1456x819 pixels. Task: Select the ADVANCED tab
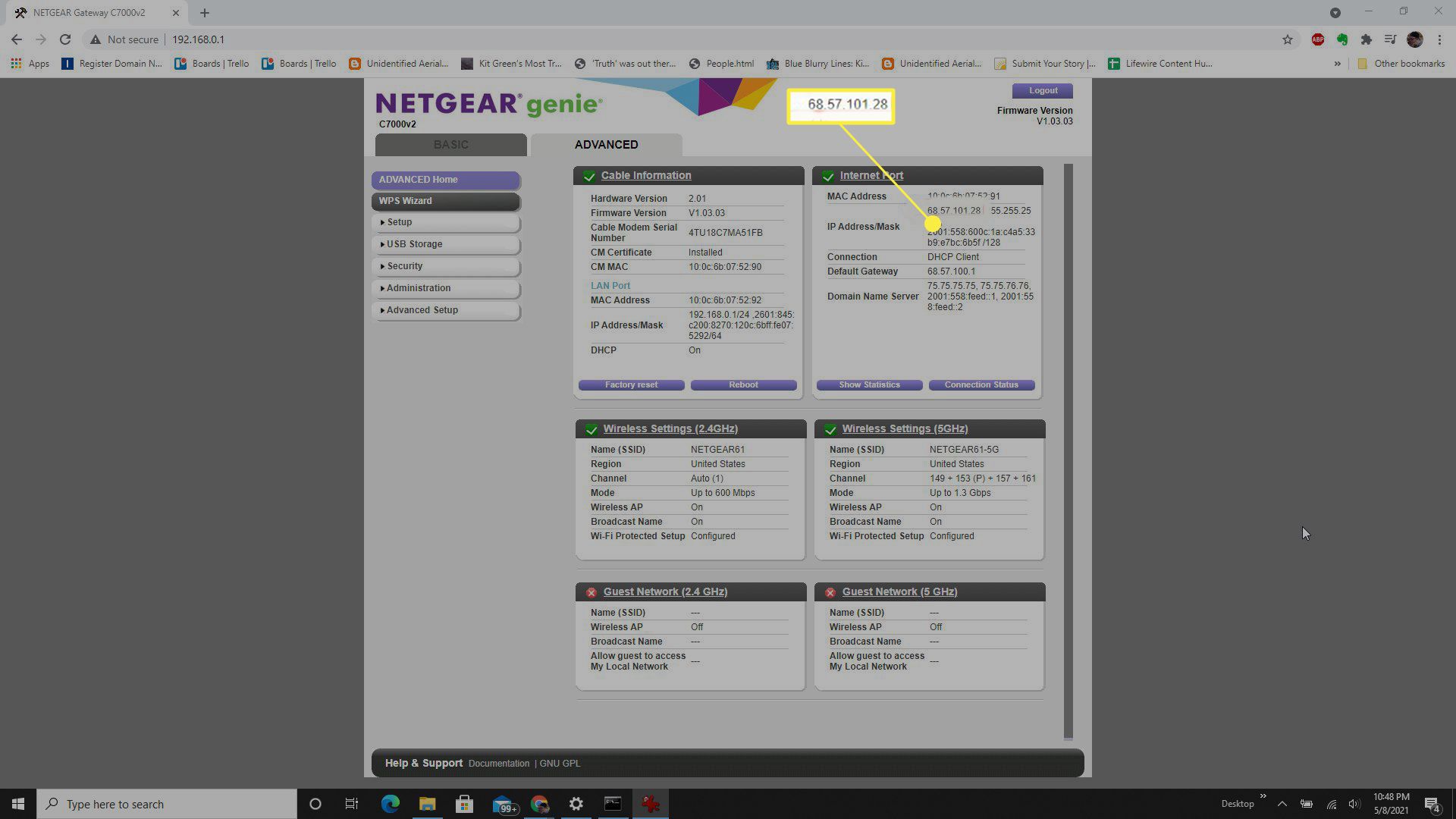tap(606, 144)
